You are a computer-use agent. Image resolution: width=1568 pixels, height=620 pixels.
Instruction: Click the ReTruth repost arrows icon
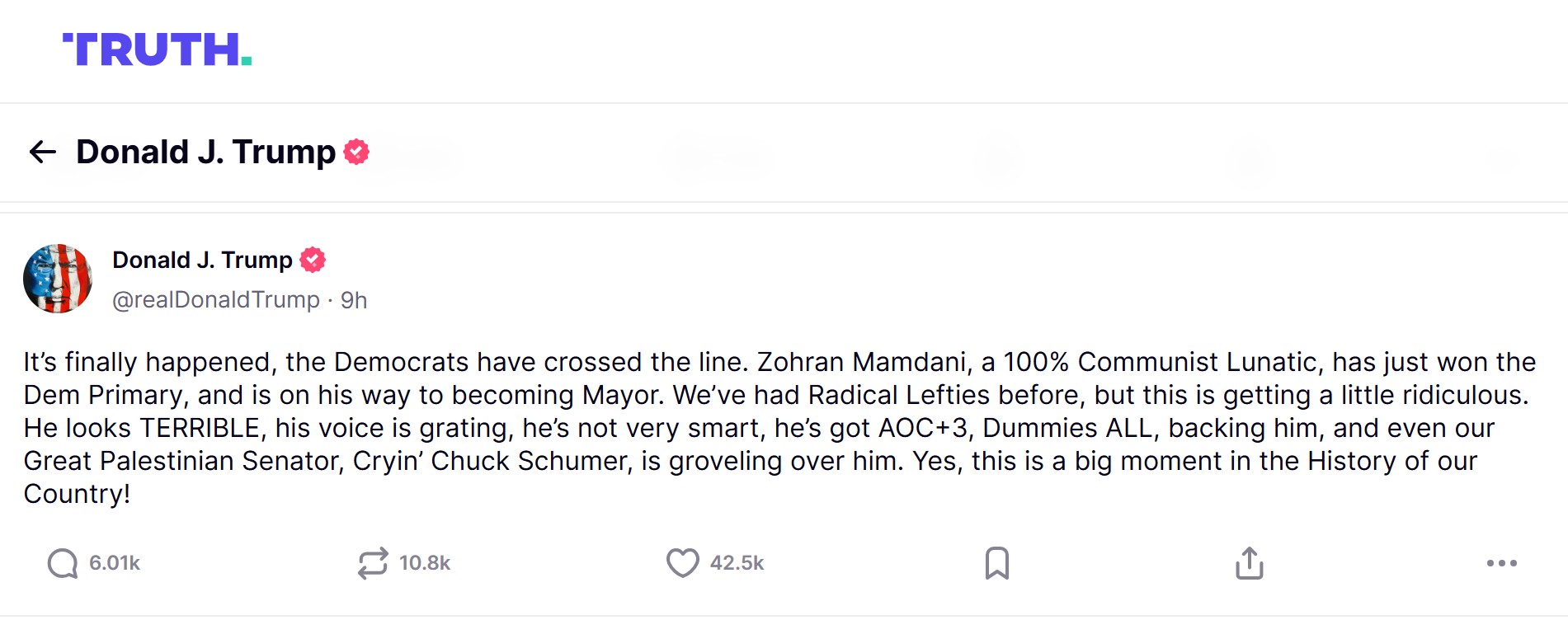[373, 564]
